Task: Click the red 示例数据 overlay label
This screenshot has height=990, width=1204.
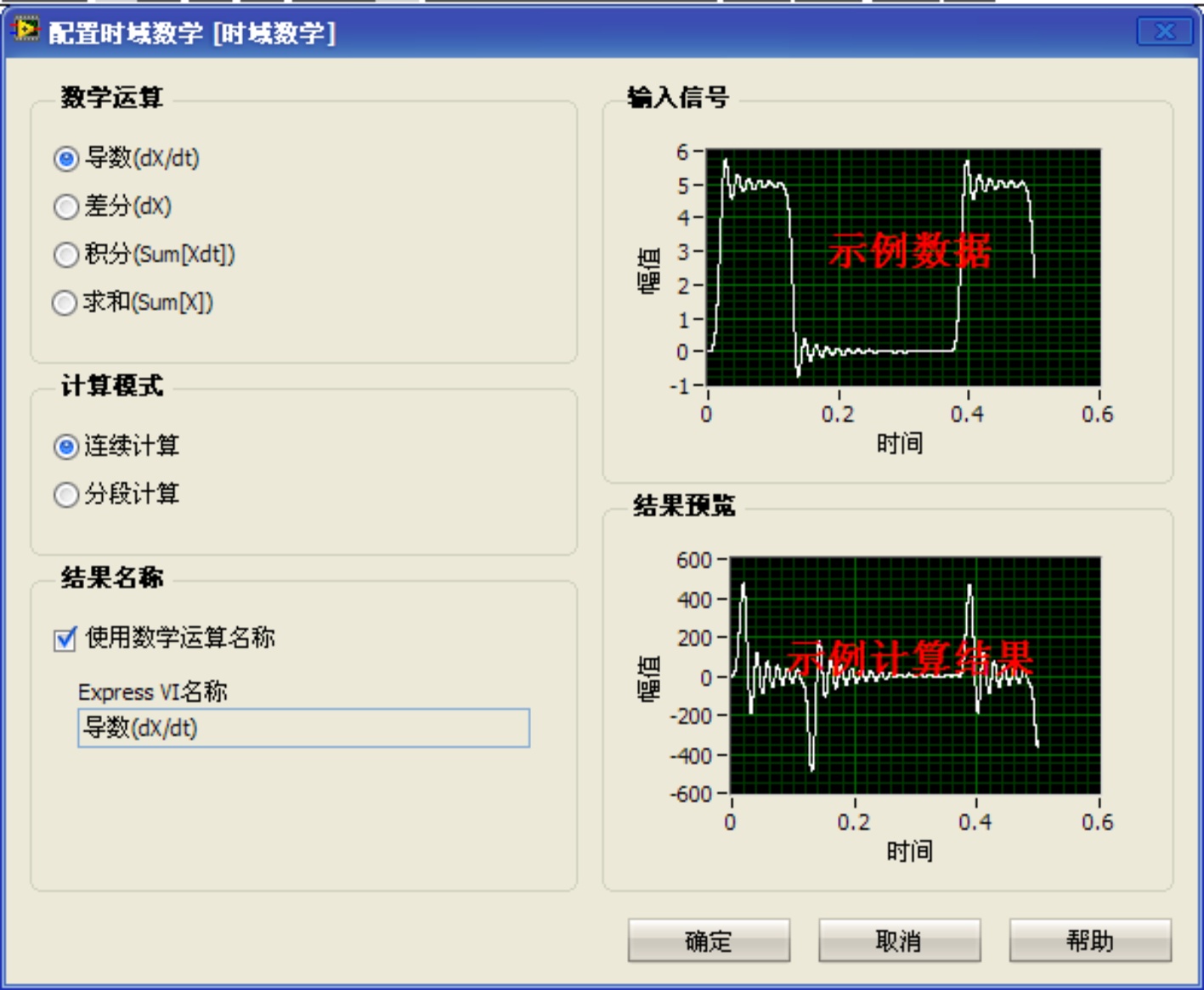Action: 909,251
